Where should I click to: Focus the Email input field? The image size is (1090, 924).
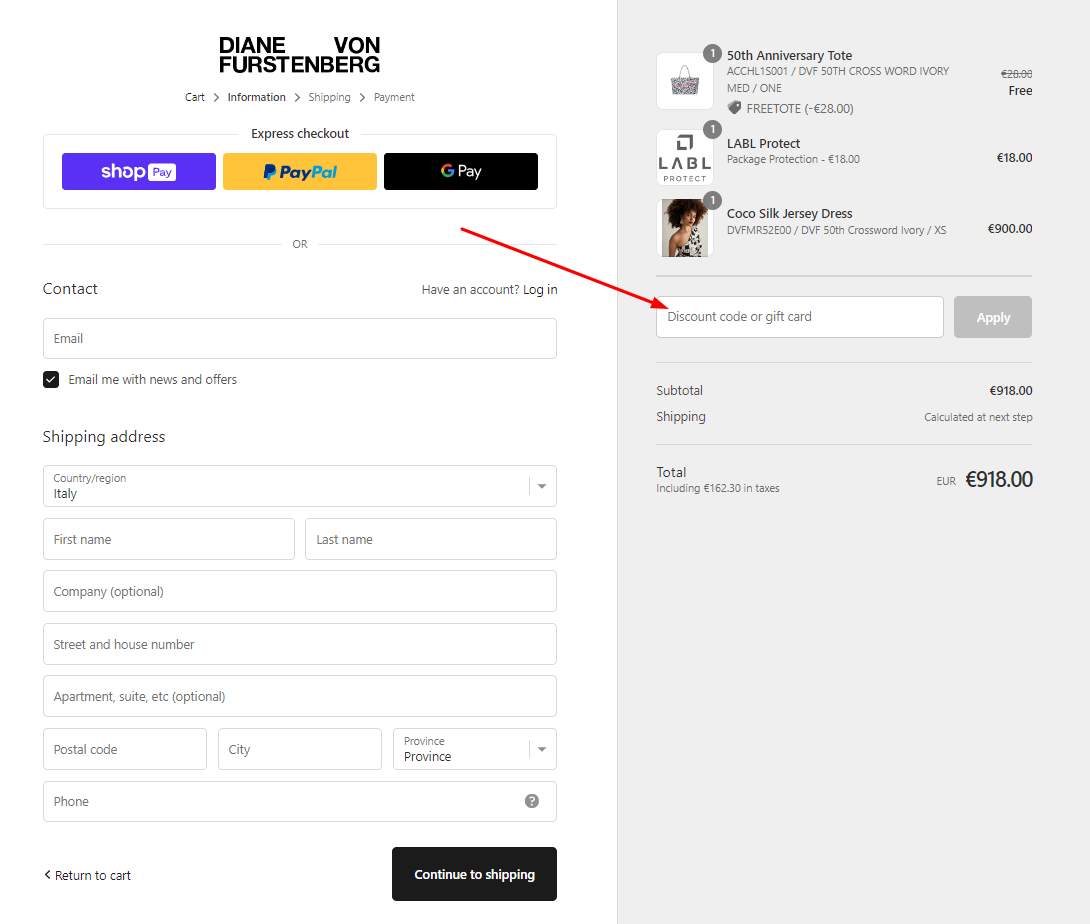point(300,339)
